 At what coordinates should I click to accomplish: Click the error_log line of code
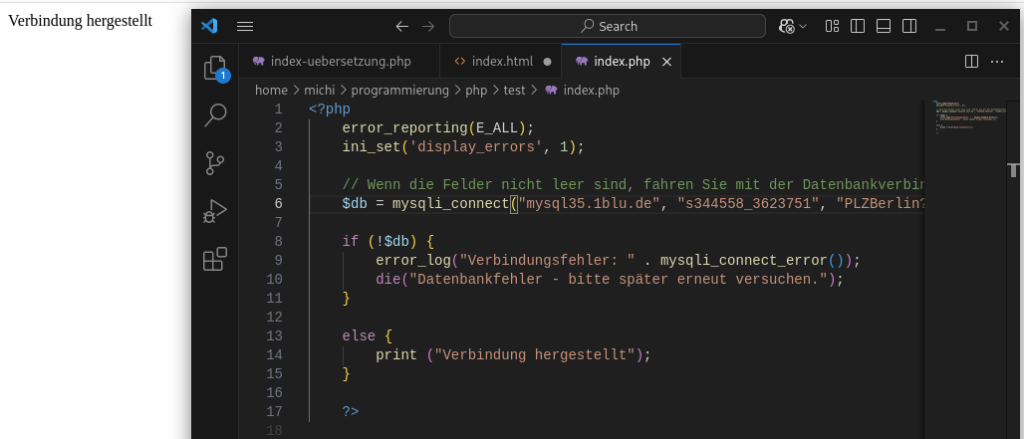pos(618,260)
